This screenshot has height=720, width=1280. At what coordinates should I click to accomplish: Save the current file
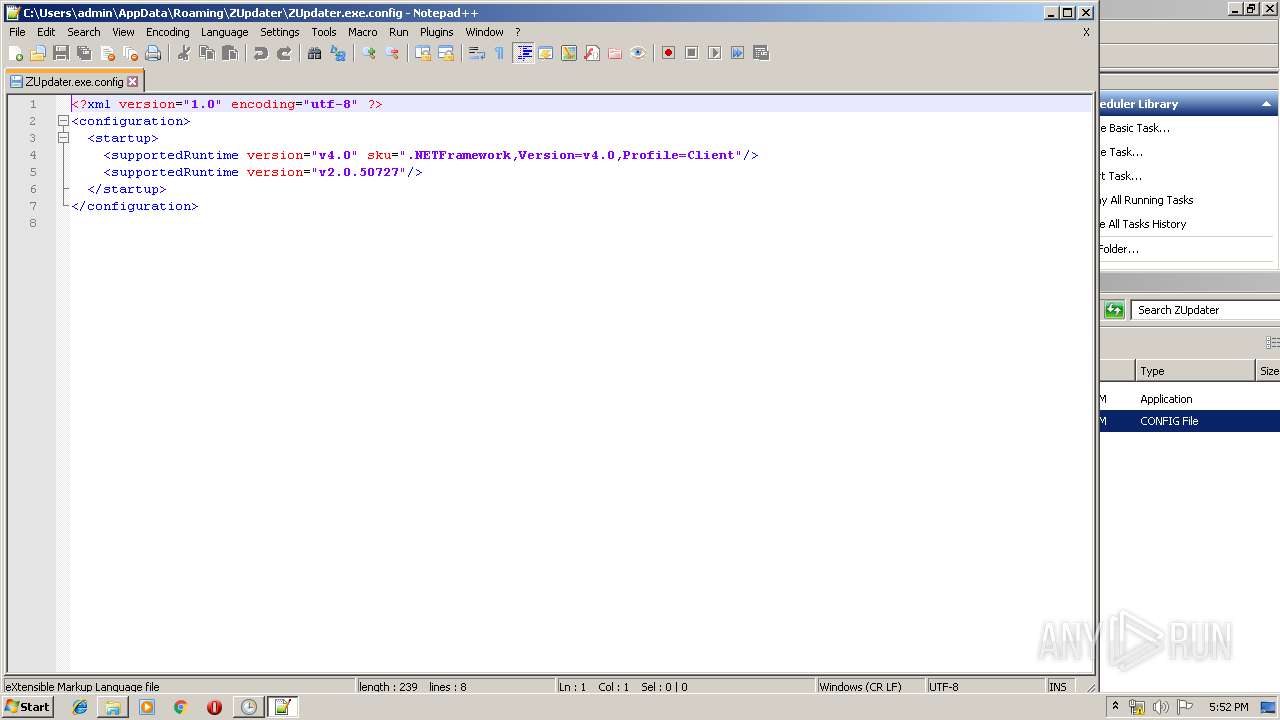tap(61, 53)
